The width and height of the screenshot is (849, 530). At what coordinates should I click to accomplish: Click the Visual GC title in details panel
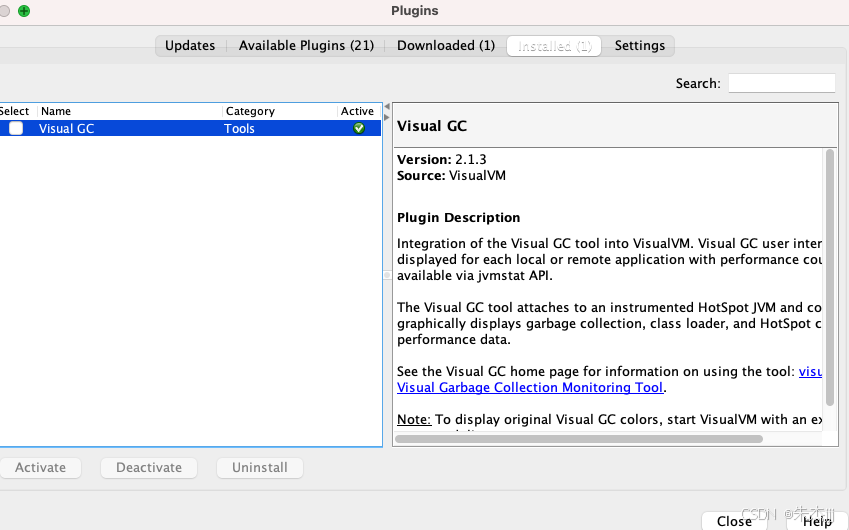click(x=432, y=126)
